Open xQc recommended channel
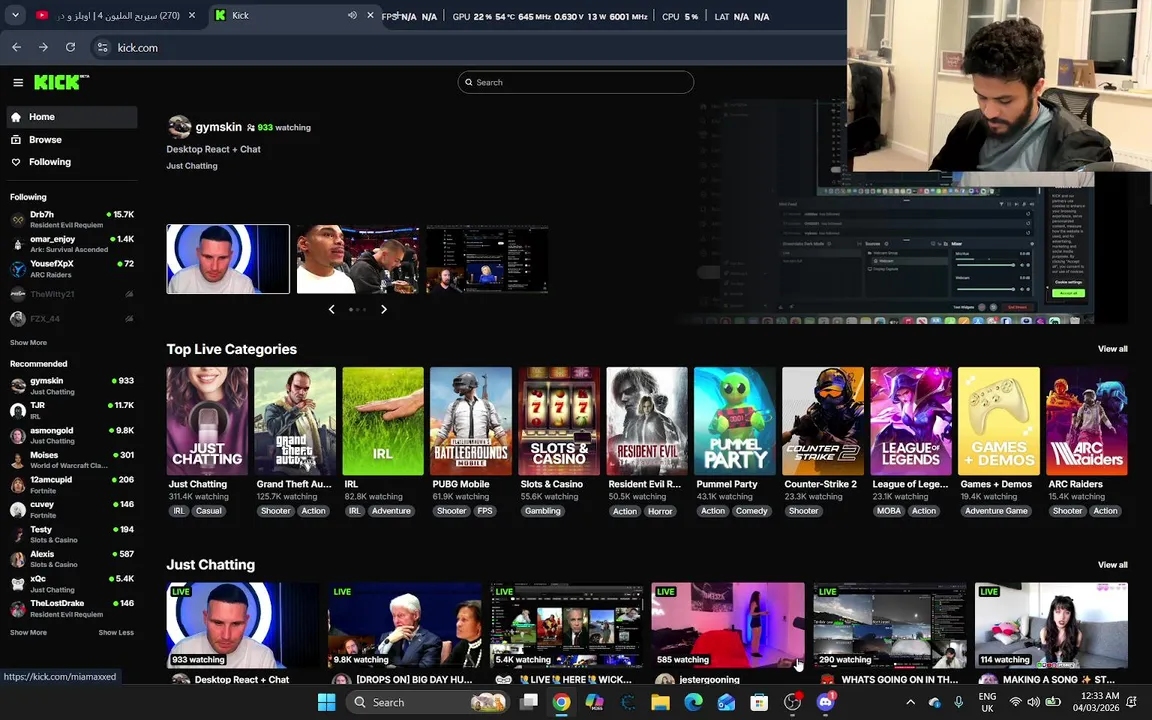The image size is (1152, 720). tap(72, 583)
